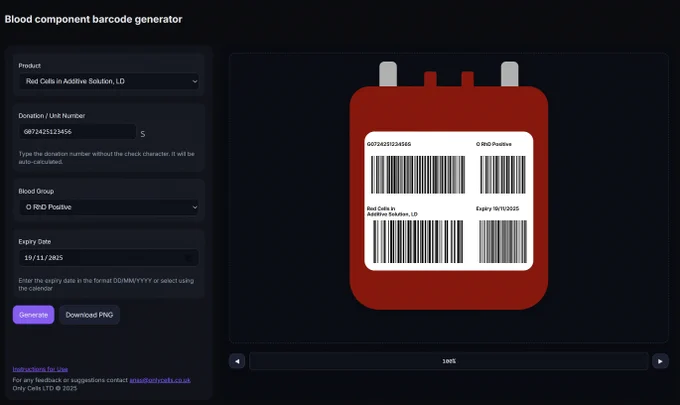Open the calendar picker in Expiry Date
This screenshot has height=405, width=680.
point(189,258)
